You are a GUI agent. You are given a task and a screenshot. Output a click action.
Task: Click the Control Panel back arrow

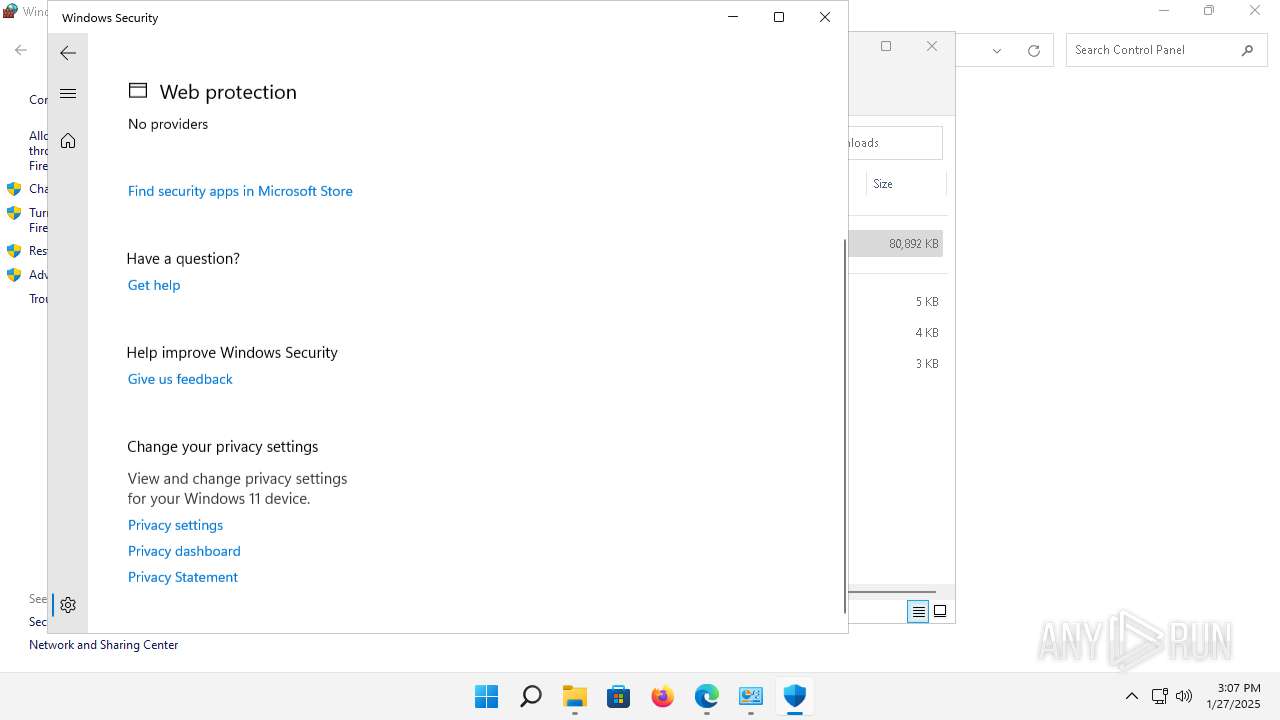pyautogui.click(x=21, y=50)
